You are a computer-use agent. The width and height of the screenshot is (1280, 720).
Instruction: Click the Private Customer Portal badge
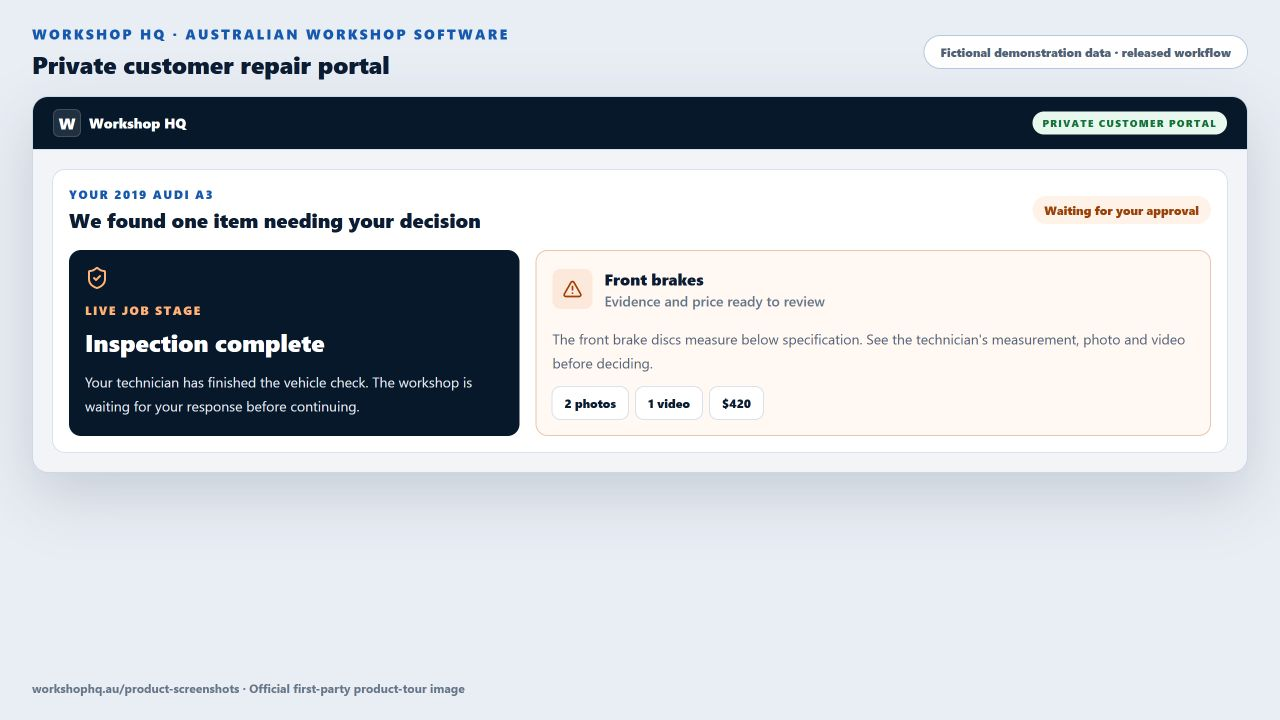(x=1129, y=123)
